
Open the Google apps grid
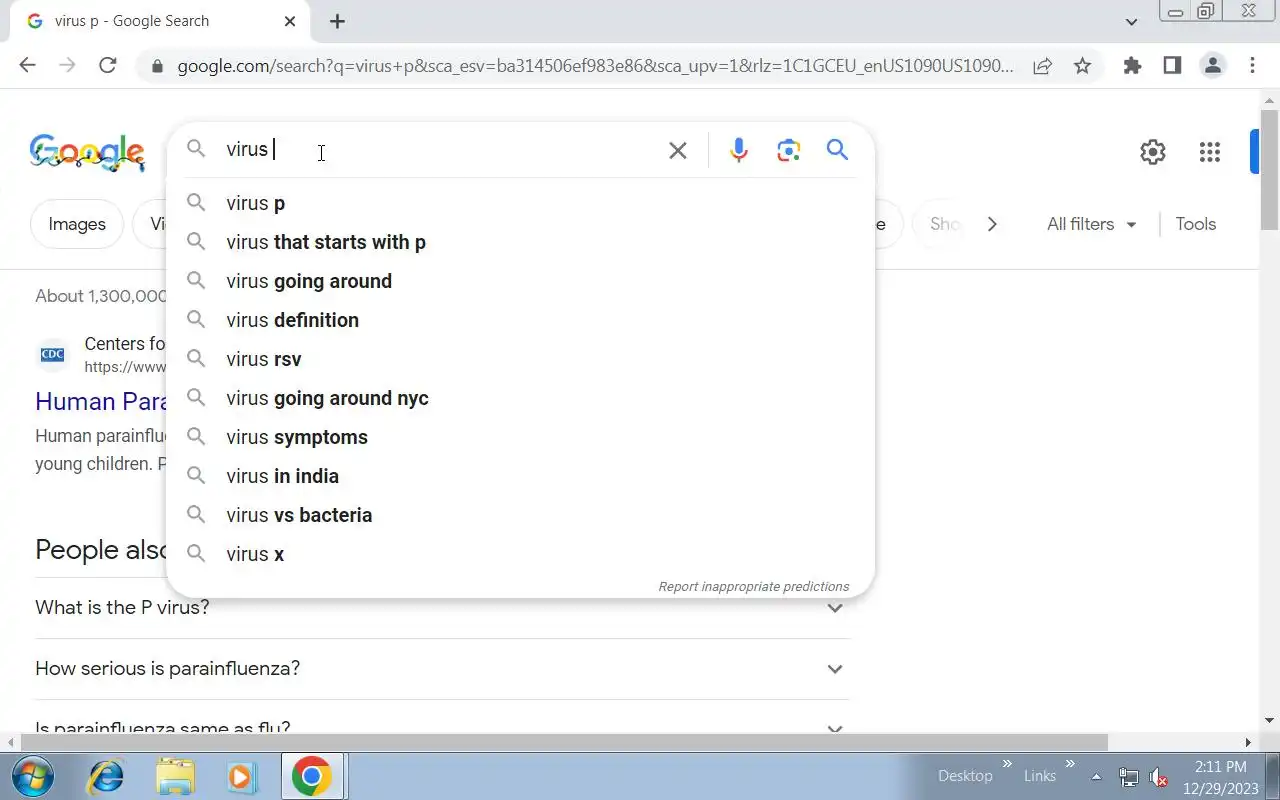1210,152
